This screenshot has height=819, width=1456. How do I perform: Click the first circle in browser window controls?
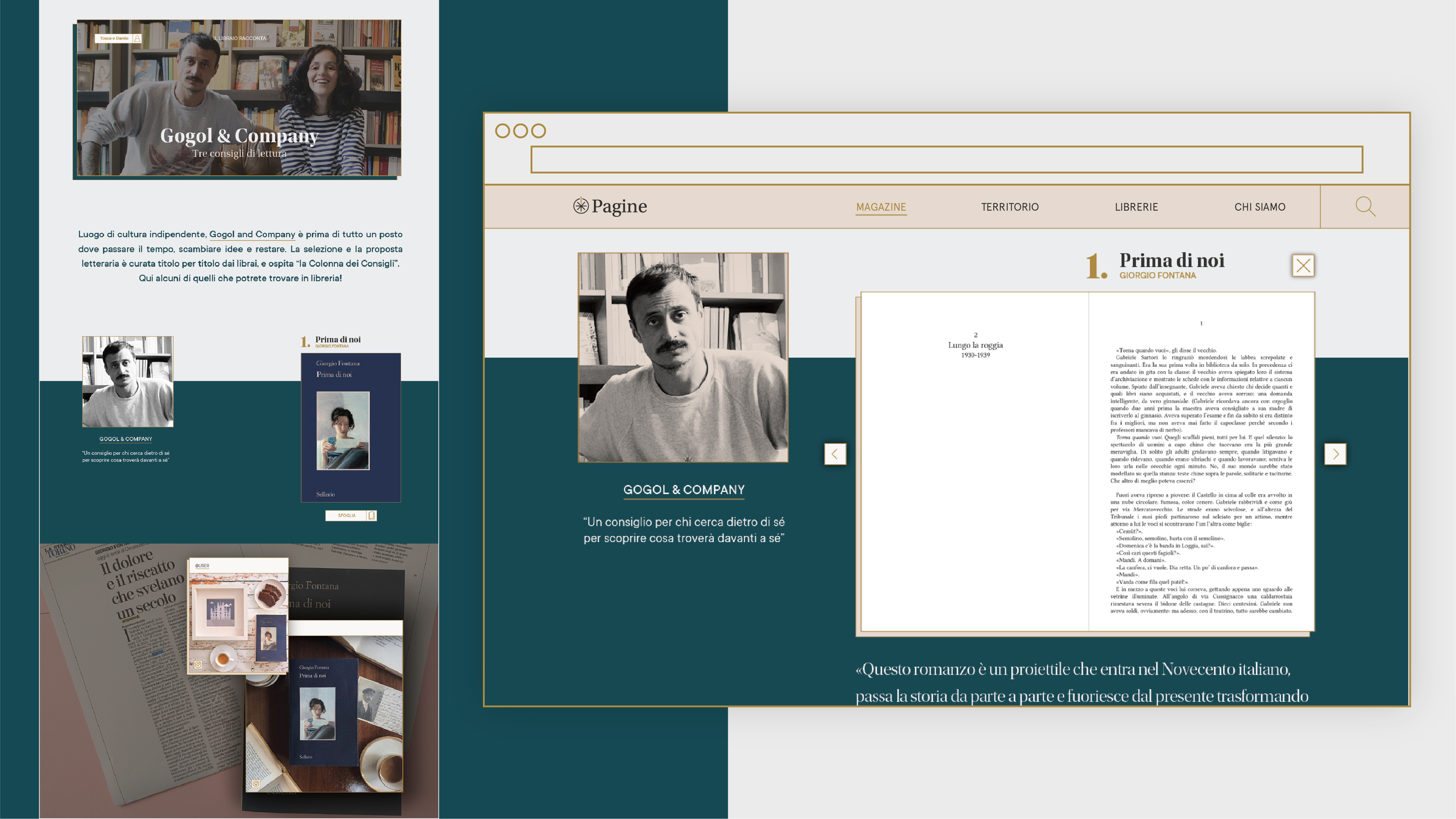[503, 131]
